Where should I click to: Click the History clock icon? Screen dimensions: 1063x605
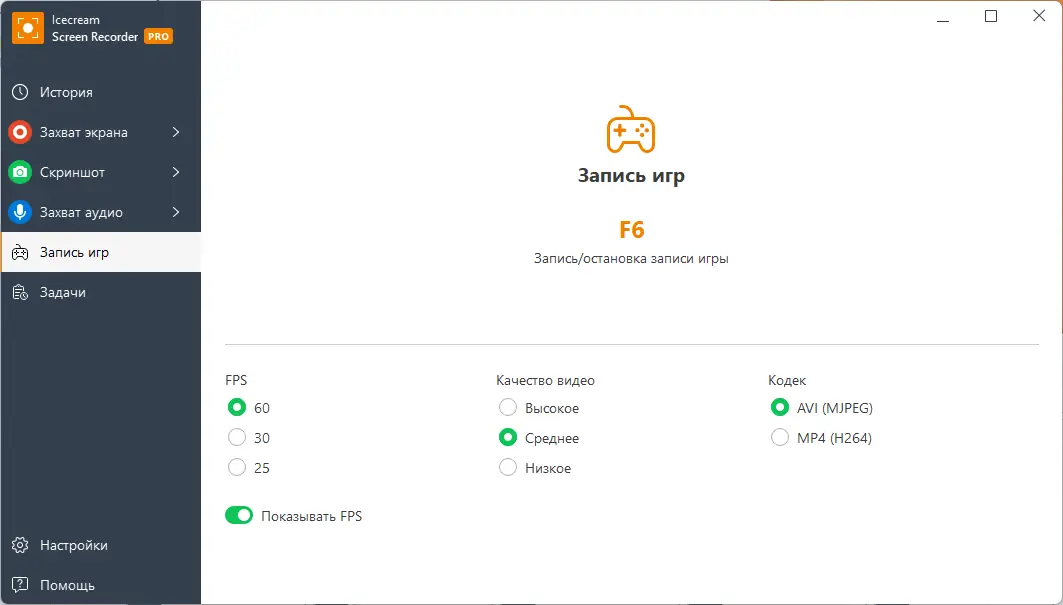click(19, 92)
